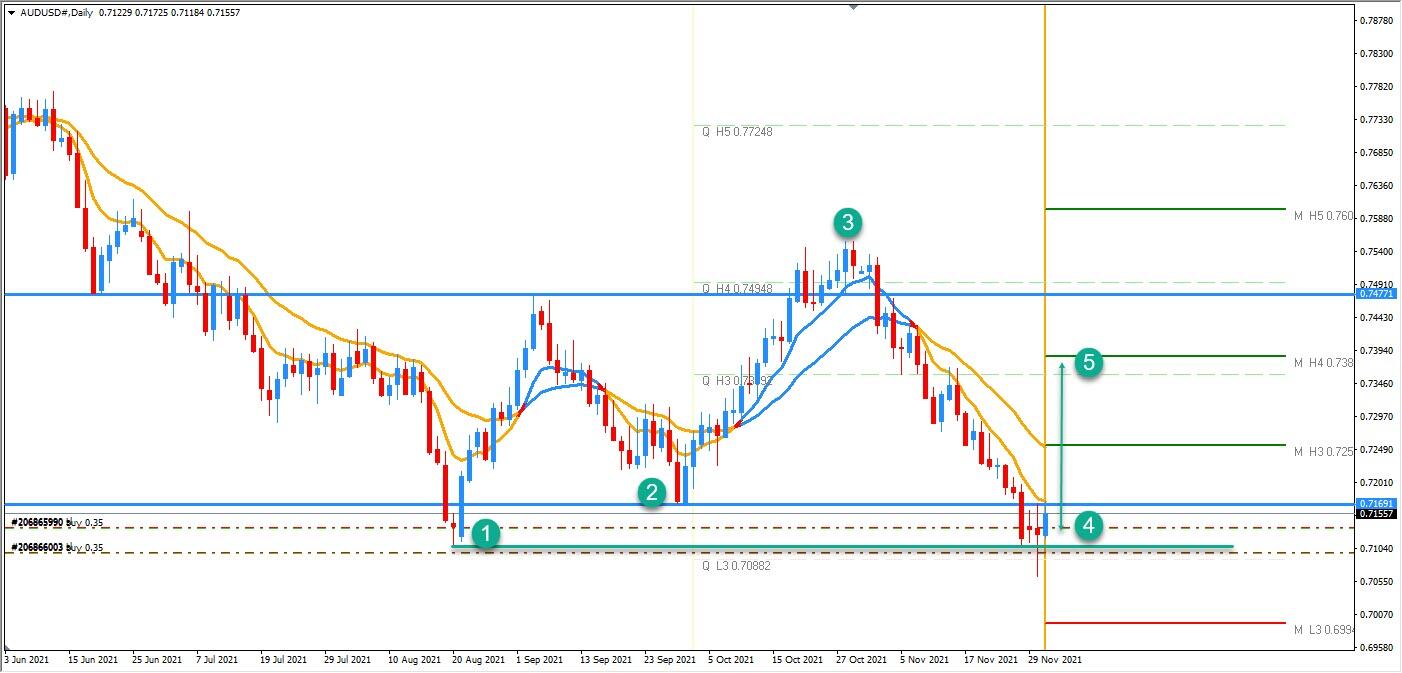
Task: Click the Q L3 0.70882 pivot label
Action: (735, 566)
